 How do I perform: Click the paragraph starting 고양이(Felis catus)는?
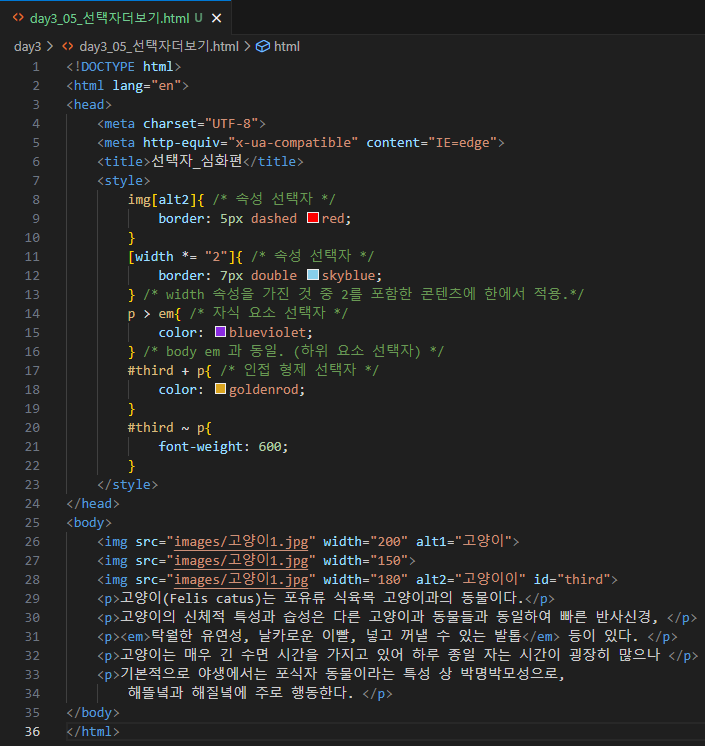click(326, 598)
